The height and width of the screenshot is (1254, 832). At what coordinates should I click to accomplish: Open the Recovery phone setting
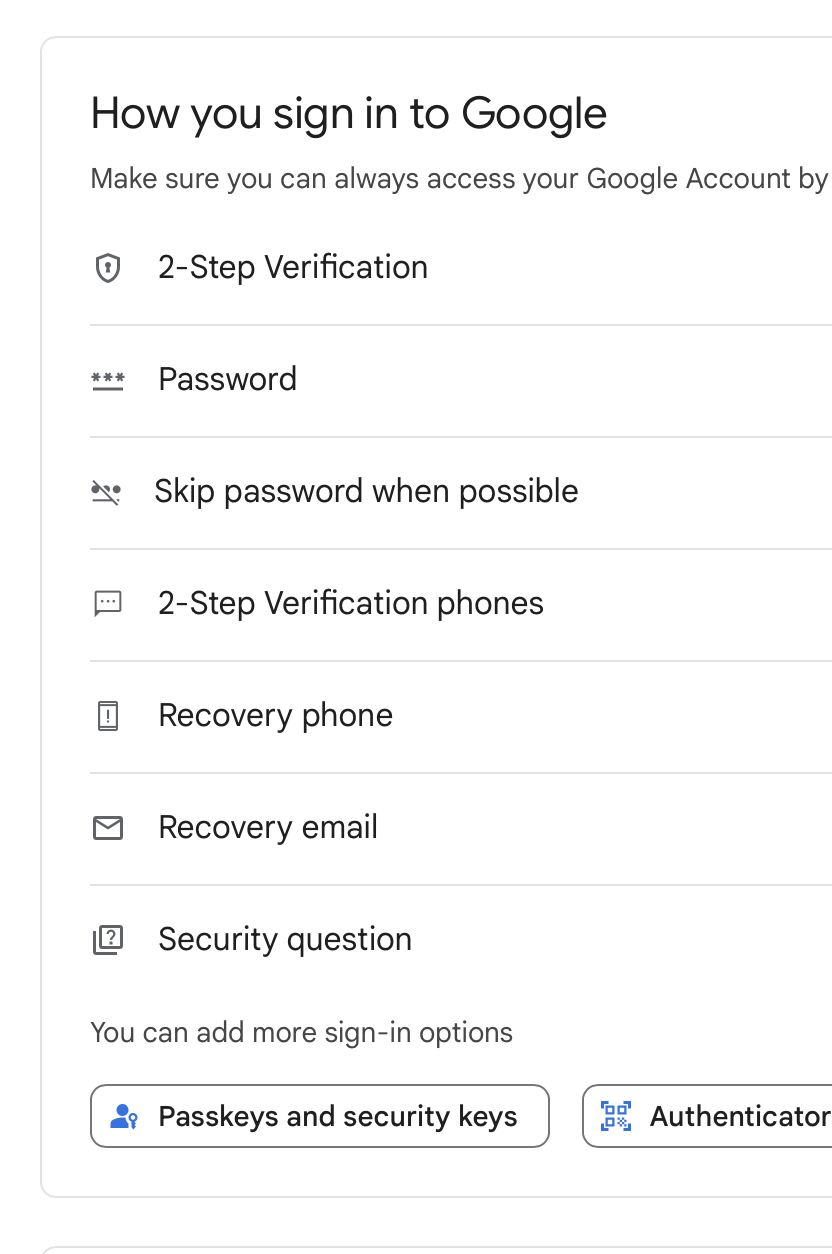tap(276, 716)
